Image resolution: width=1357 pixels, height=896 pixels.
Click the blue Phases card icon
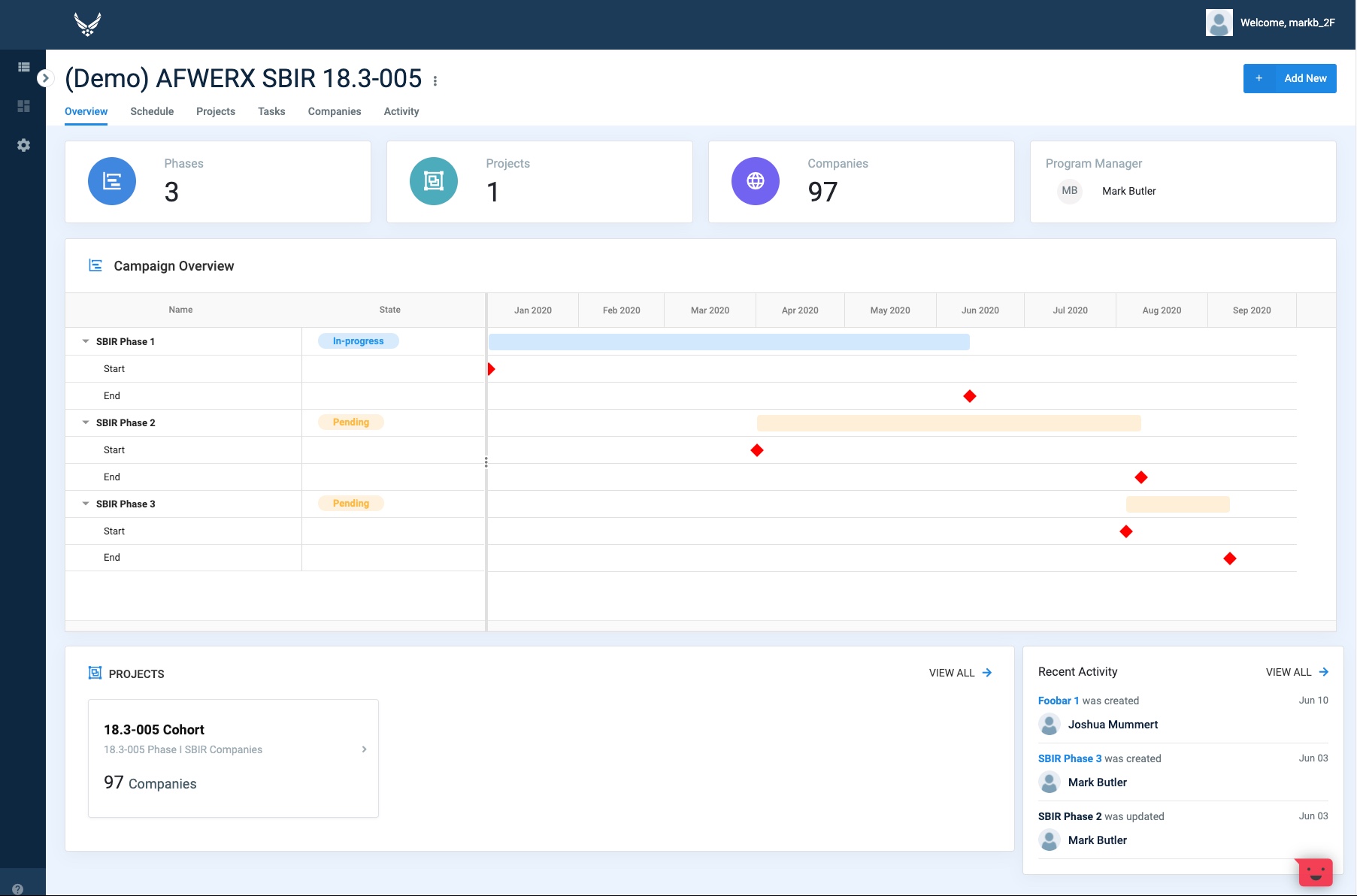(x=112, y=181)
